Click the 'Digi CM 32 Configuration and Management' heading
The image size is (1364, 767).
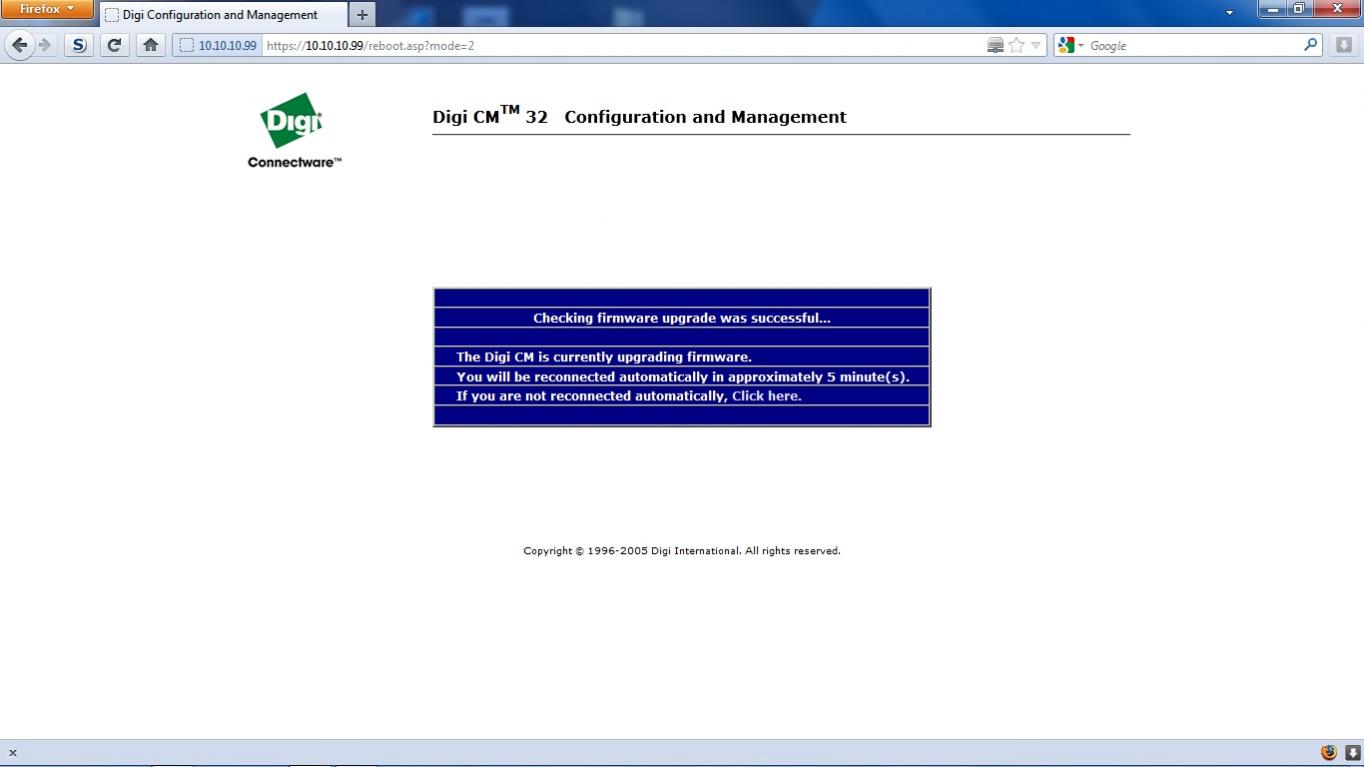click(639, 116)
